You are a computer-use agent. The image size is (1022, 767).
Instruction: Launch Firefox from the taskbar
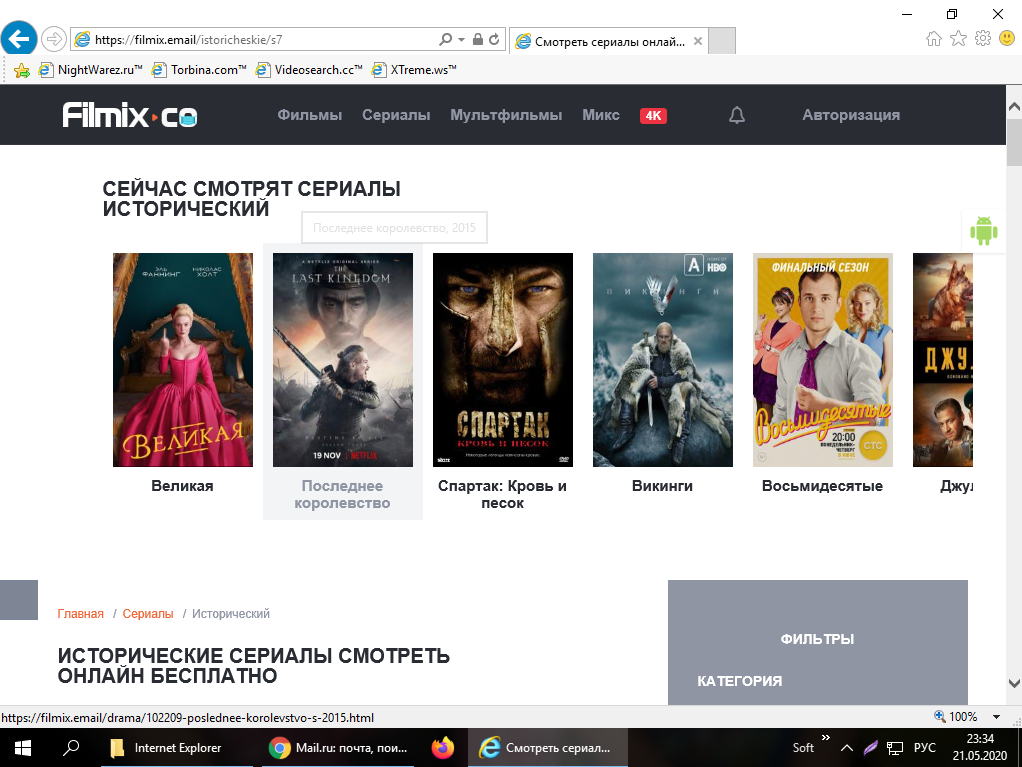[x=442, y=747]
